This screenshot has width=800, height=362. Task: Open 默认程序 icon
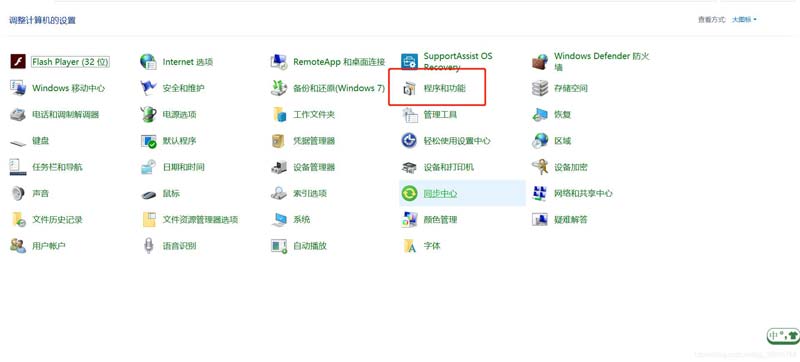148,141
